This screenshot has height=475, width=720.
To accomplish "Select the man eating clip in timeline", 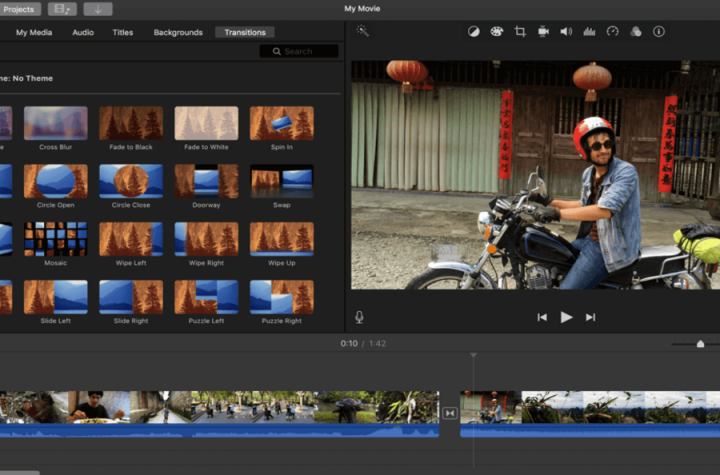I will point(99,407).
